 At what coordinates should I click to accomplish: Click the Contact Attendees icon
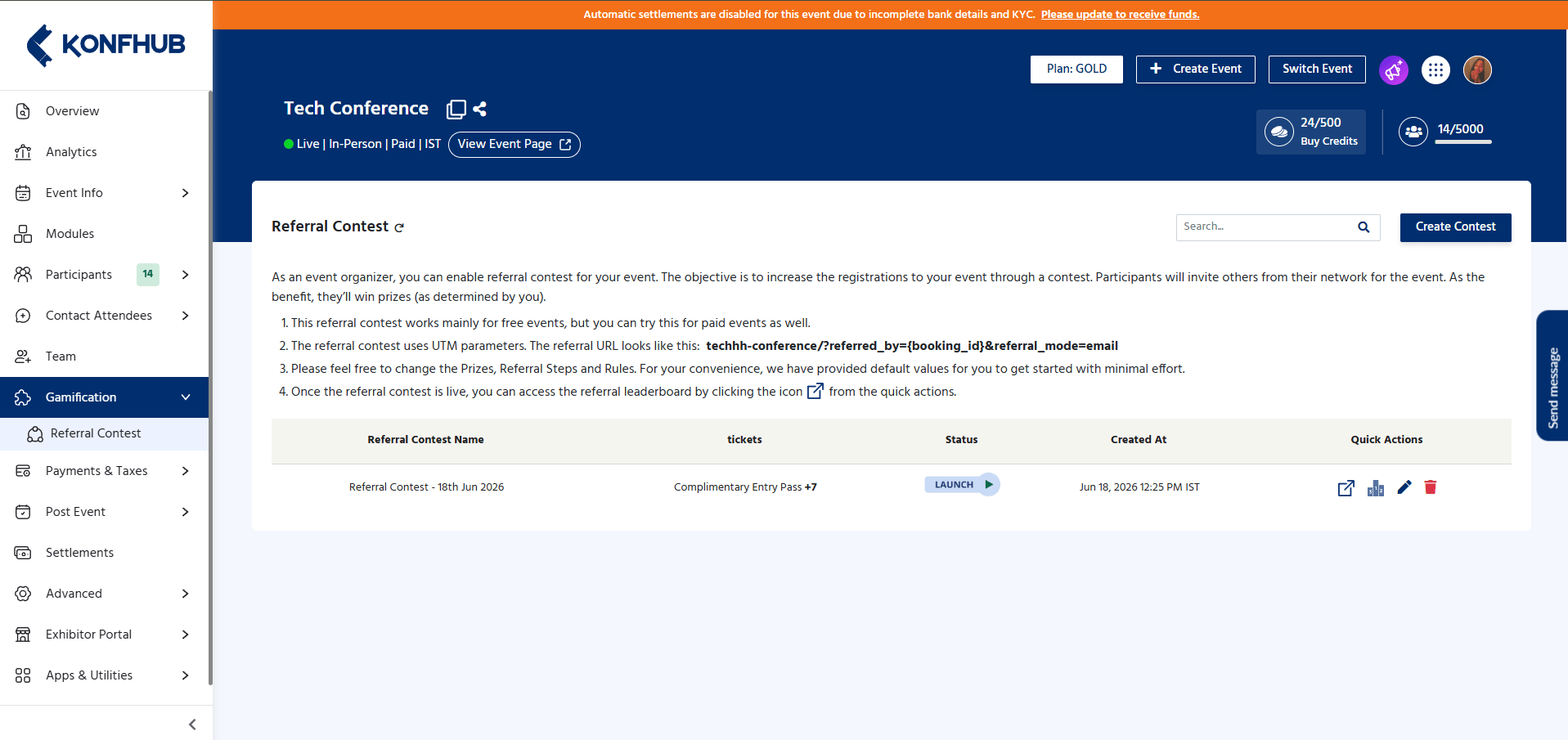coord(23,316)
